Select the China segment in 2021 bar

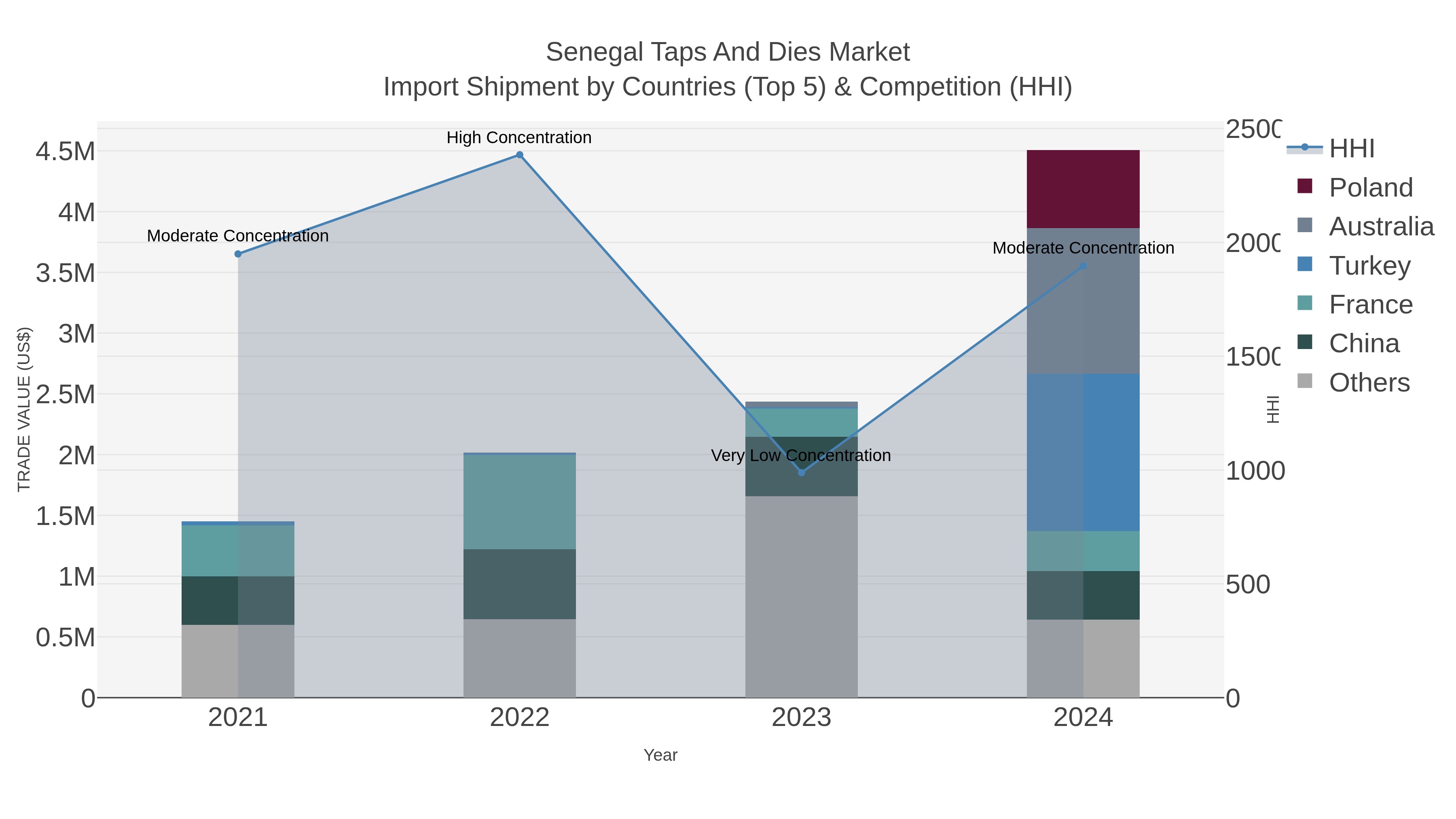click(x=238, y=601)
